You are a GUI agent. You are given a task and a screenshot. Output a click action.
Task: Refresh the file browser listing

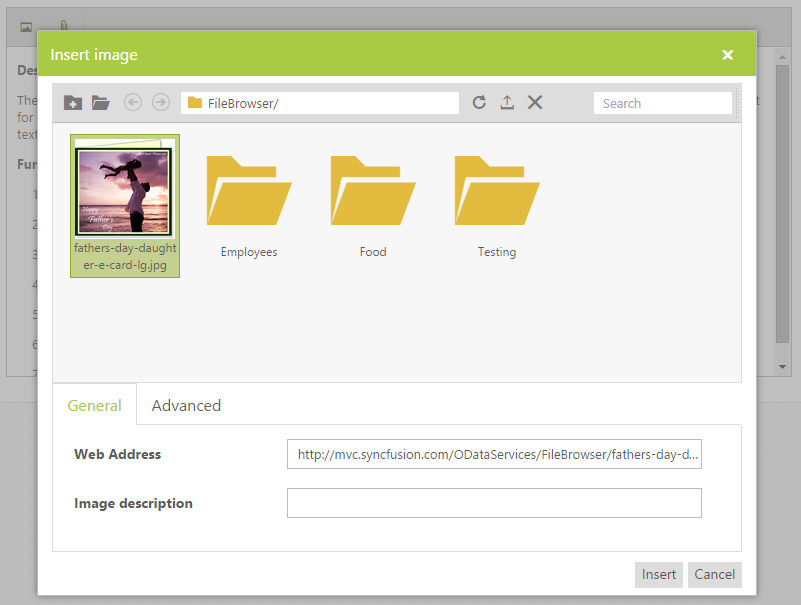point(479,102)
